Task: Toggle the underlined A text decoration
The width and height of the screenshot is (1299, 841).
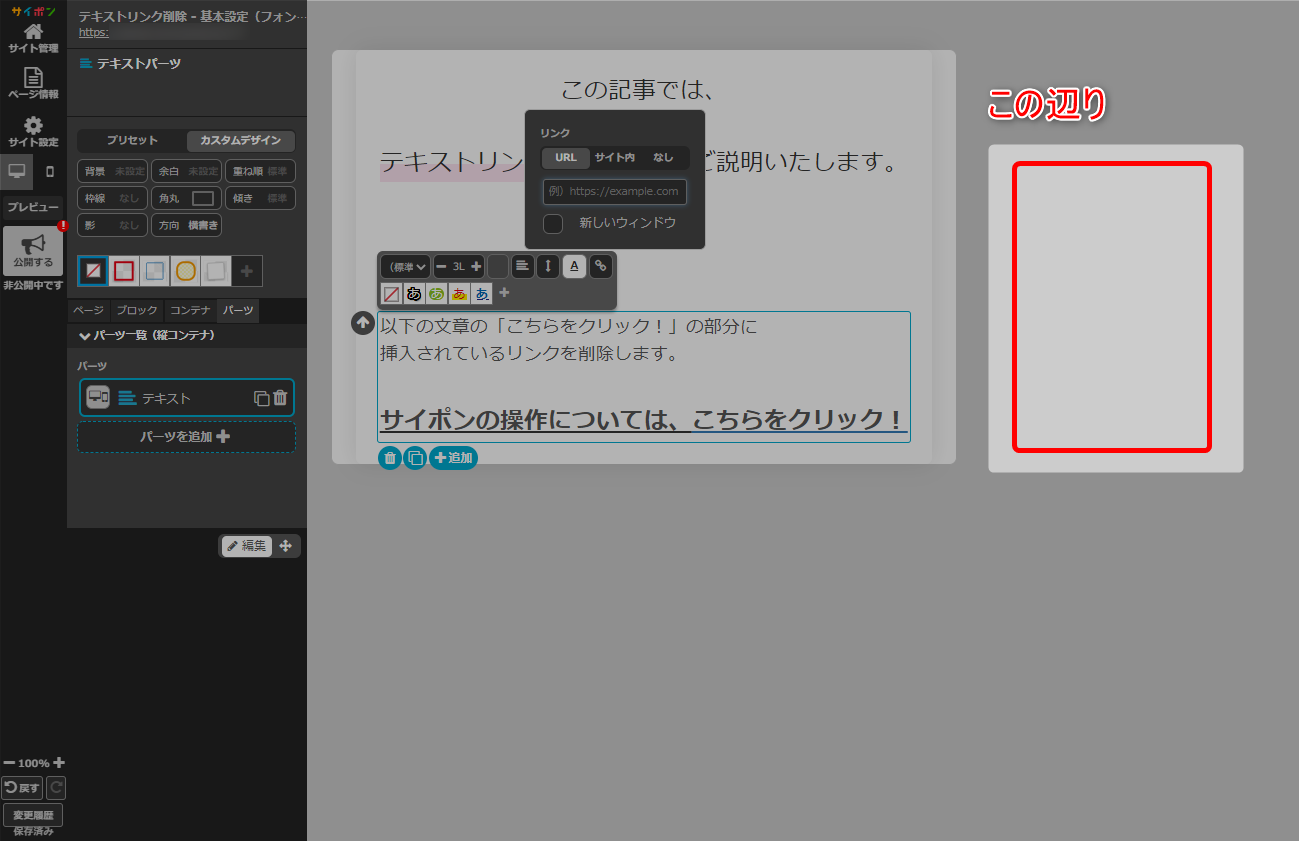Action: 574,266
